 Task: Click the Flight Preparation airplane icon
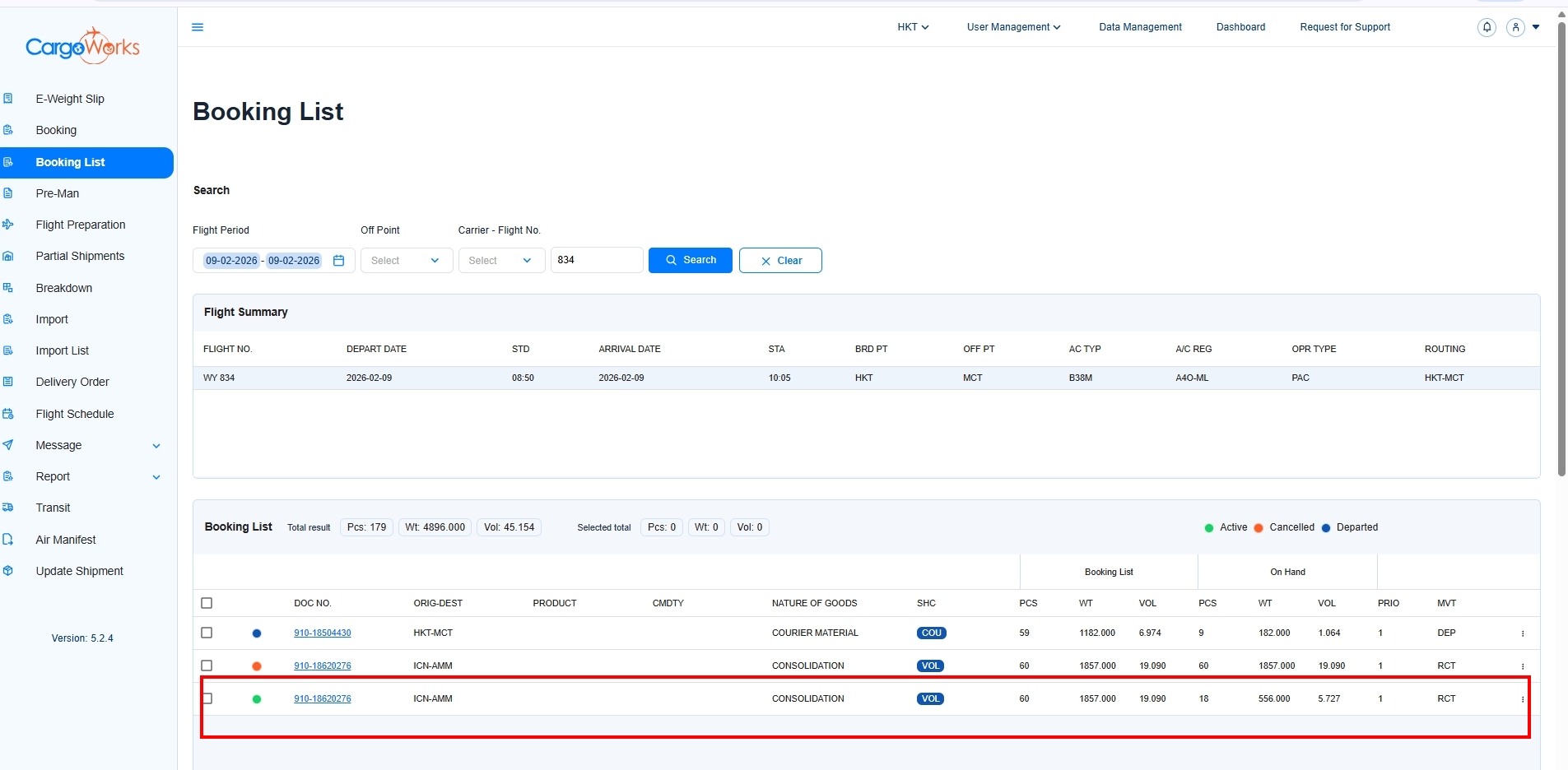pos(8,225)
